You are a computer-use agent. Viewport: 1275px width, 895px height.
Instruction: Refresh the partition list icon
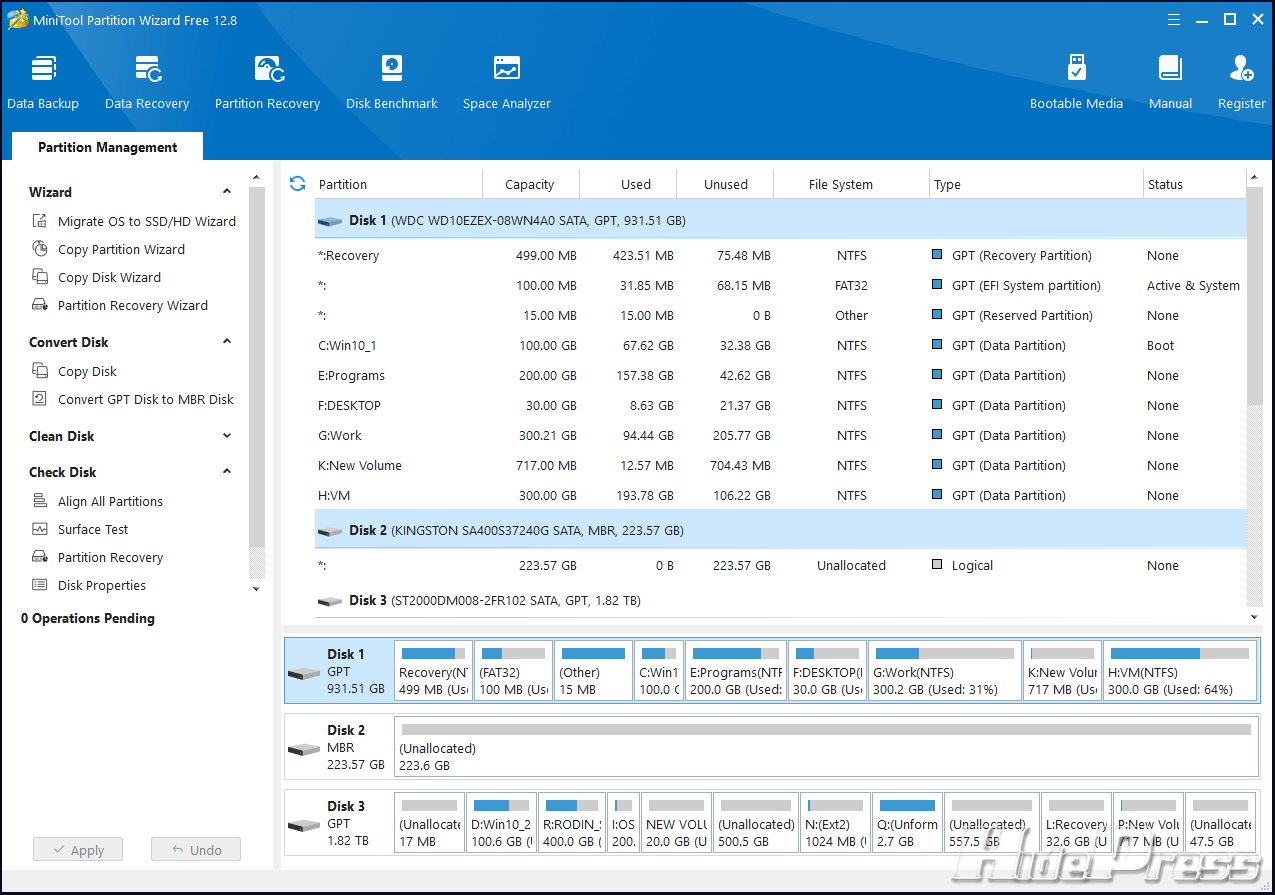pyautogui.click(x=297, y=184)
